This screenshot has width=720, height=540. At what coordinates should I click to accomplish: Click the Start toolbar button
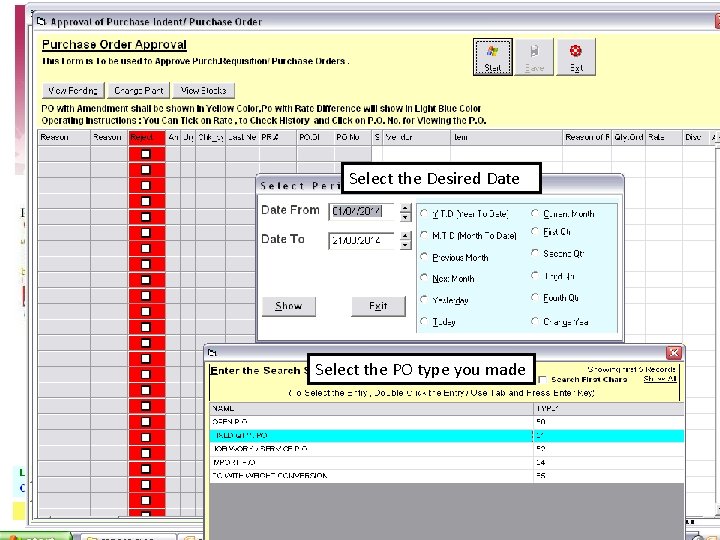(x=493, y=57)
